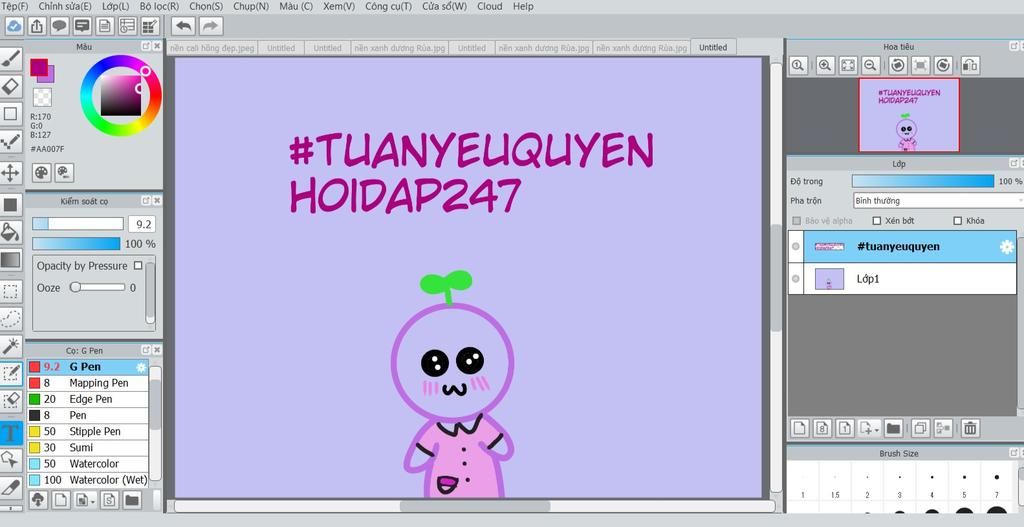Undo the last action
This screenshot has height=527, width=1024.
point(184,26)
